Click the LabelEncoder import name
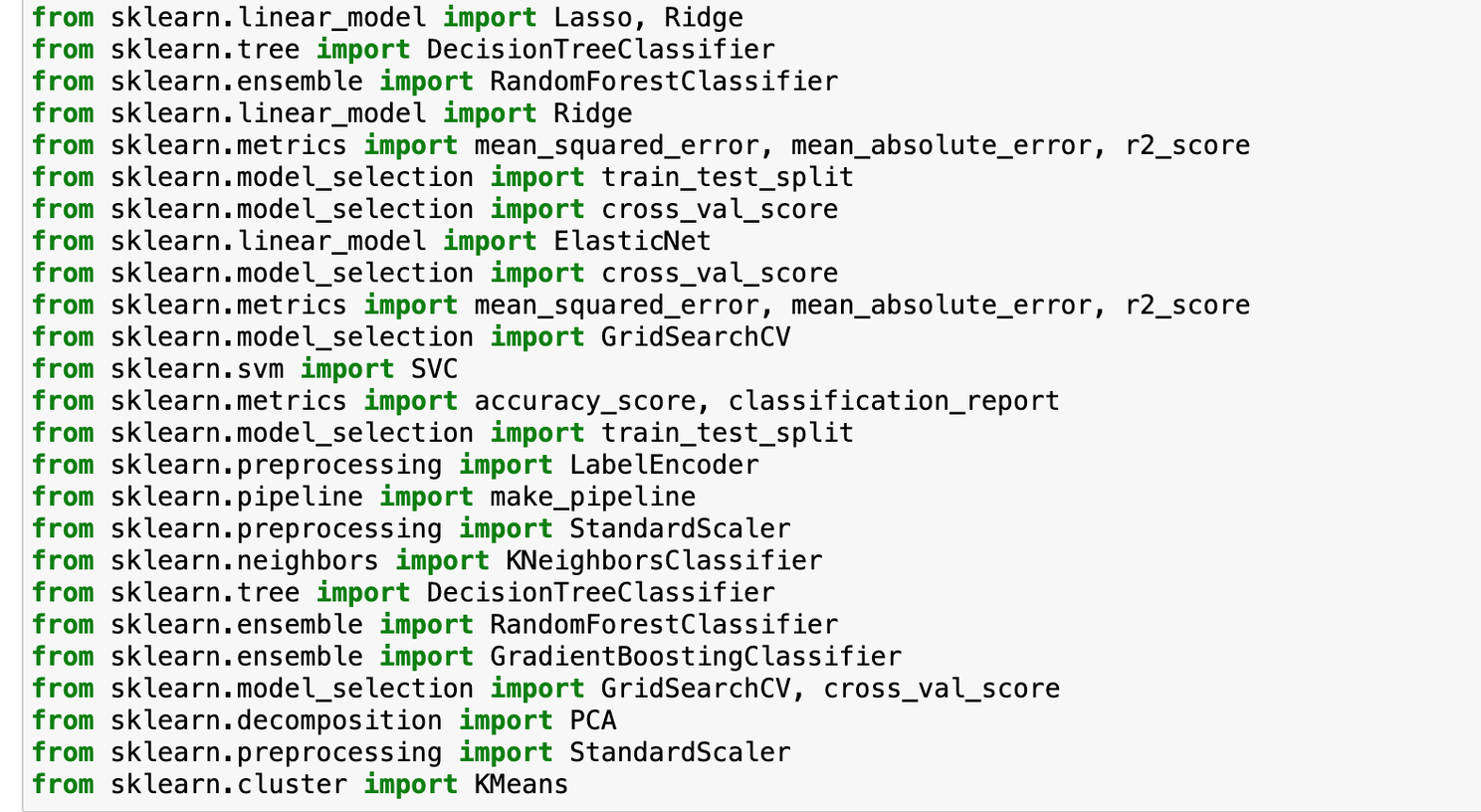 [x=663, y=465]
